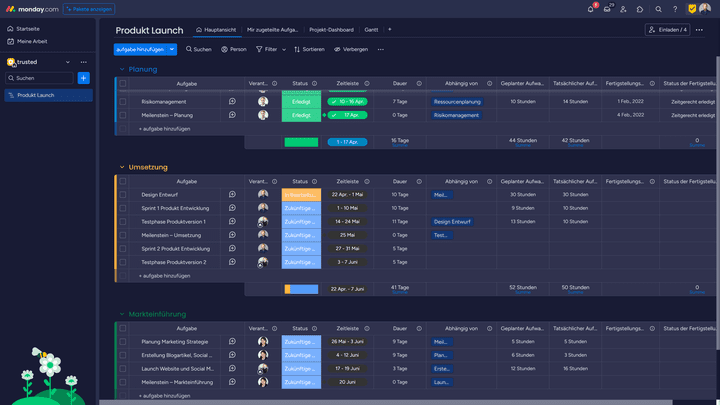Open the invite members icon
Viewport: 720px width, 405px height.
pos(623,9)
